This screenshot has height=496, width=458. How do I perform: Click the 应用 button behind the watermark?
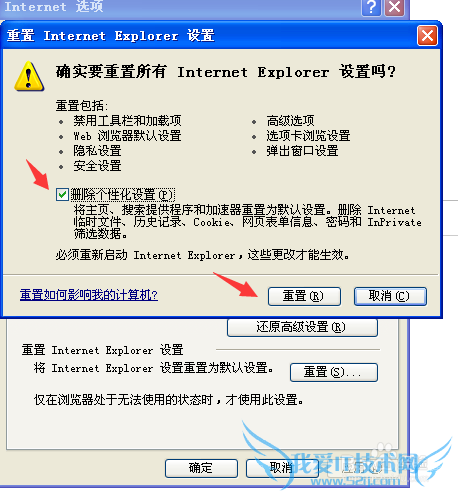click(x=363, y=468)
